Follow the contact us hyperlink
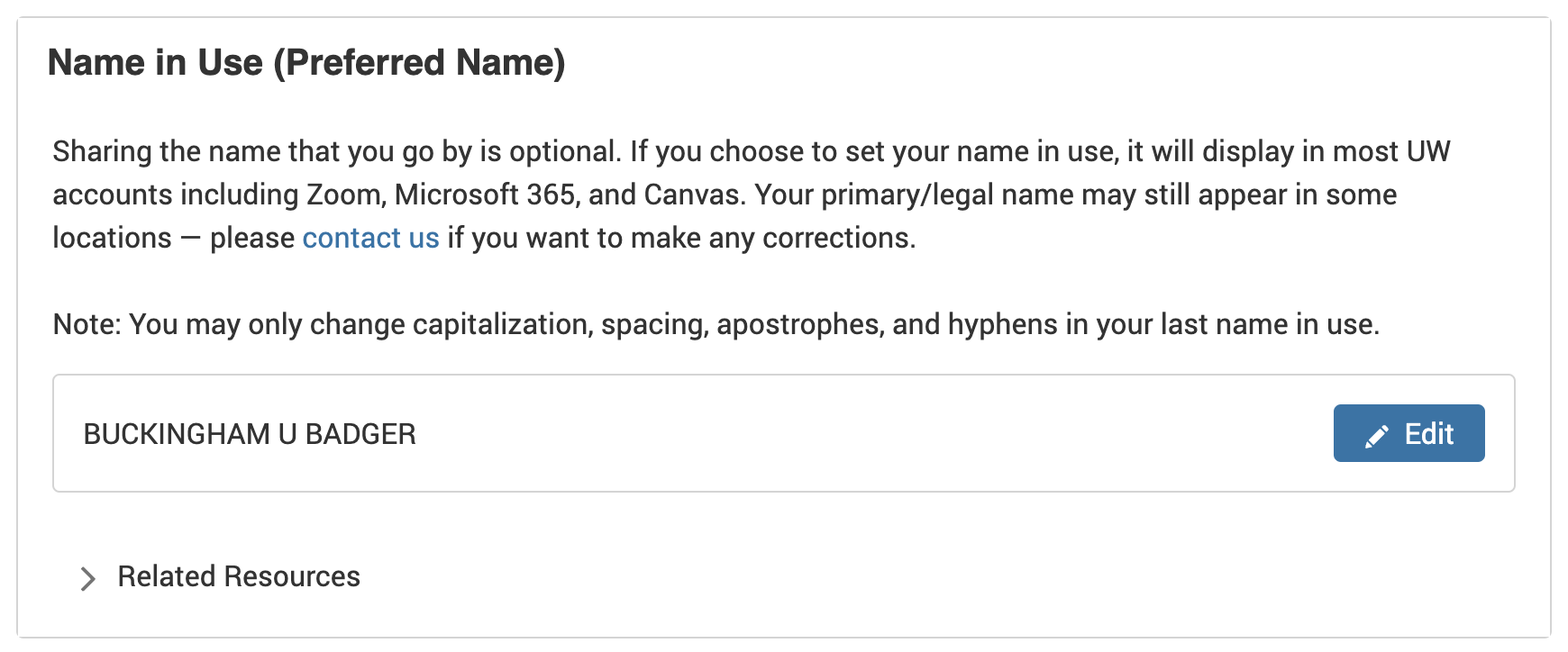 [370, 238]
